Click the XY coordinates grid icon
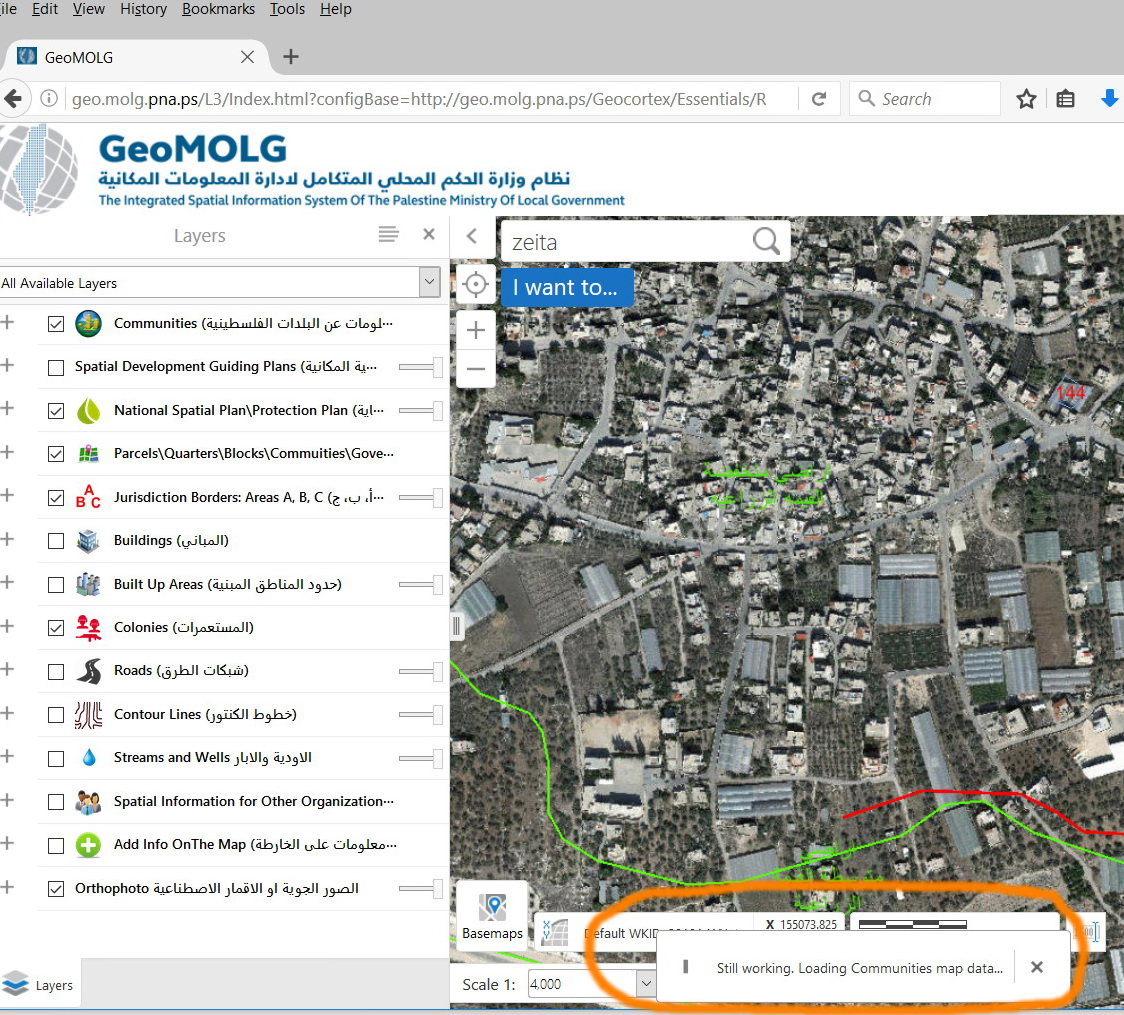Viewport: 1124px width, 1015px height. [x=555, y=933]
